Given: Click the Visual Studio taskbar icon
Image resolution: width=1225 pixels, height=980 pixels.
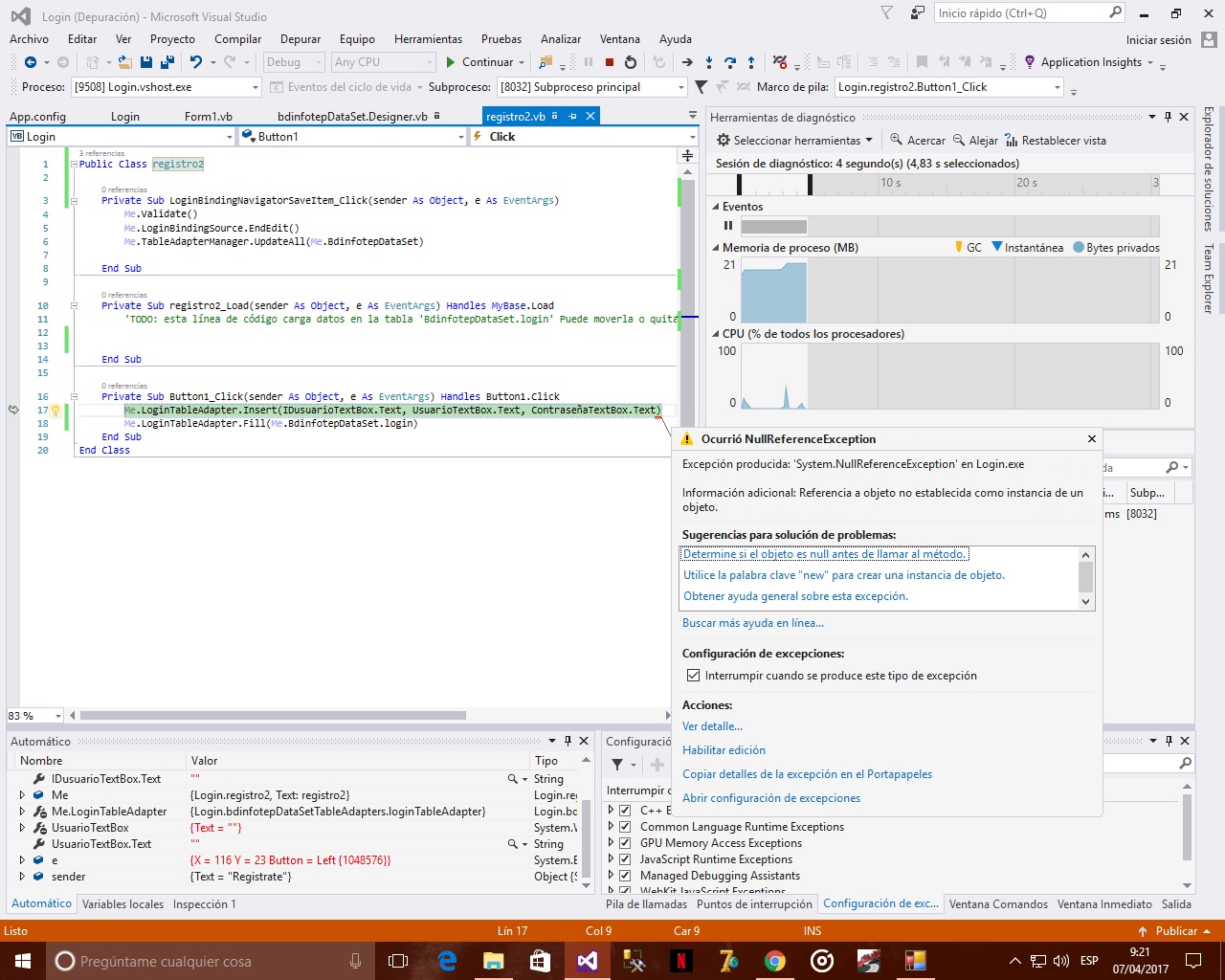Looking at the screenshot, I should coord(588,961).
